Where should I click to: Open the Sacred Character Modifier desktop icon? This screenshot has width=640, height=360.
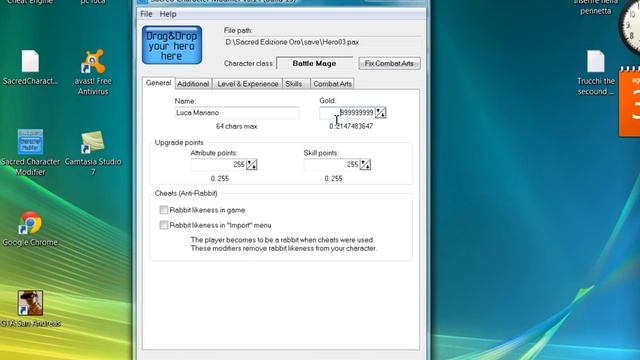click(30, 152)
